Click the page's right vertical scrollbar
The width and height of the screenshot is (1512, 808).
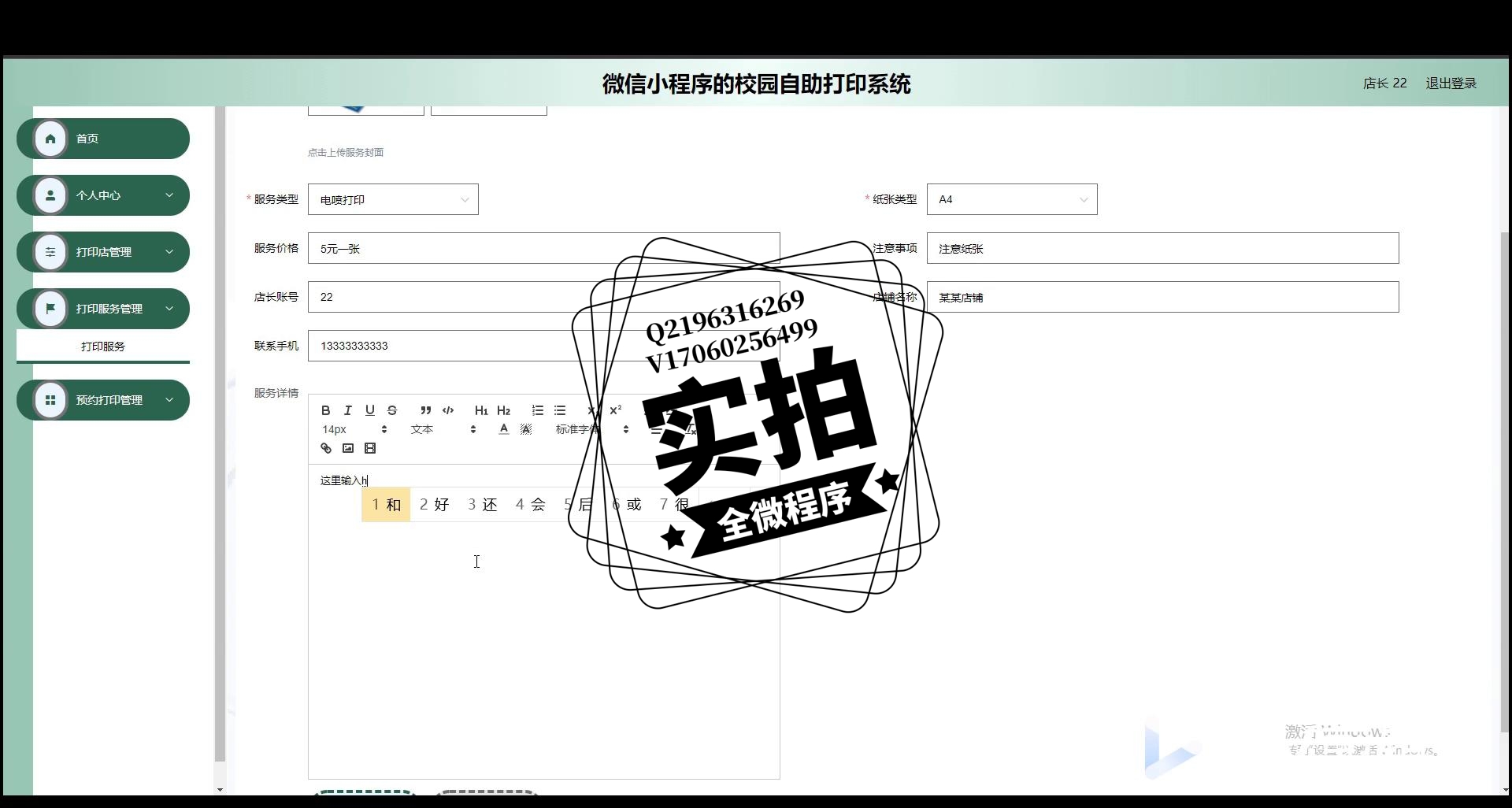[1505, 480]
